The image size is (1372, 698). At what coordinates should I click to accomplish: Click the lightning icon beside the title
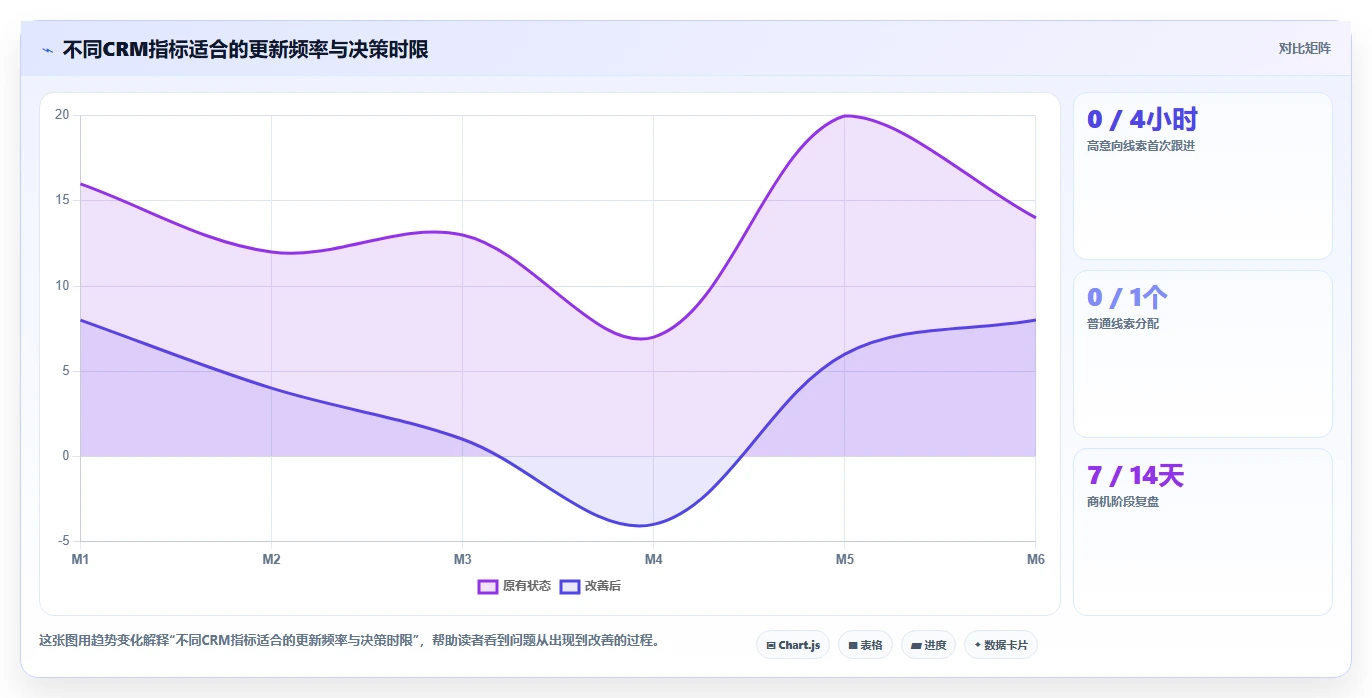point(47,49)
